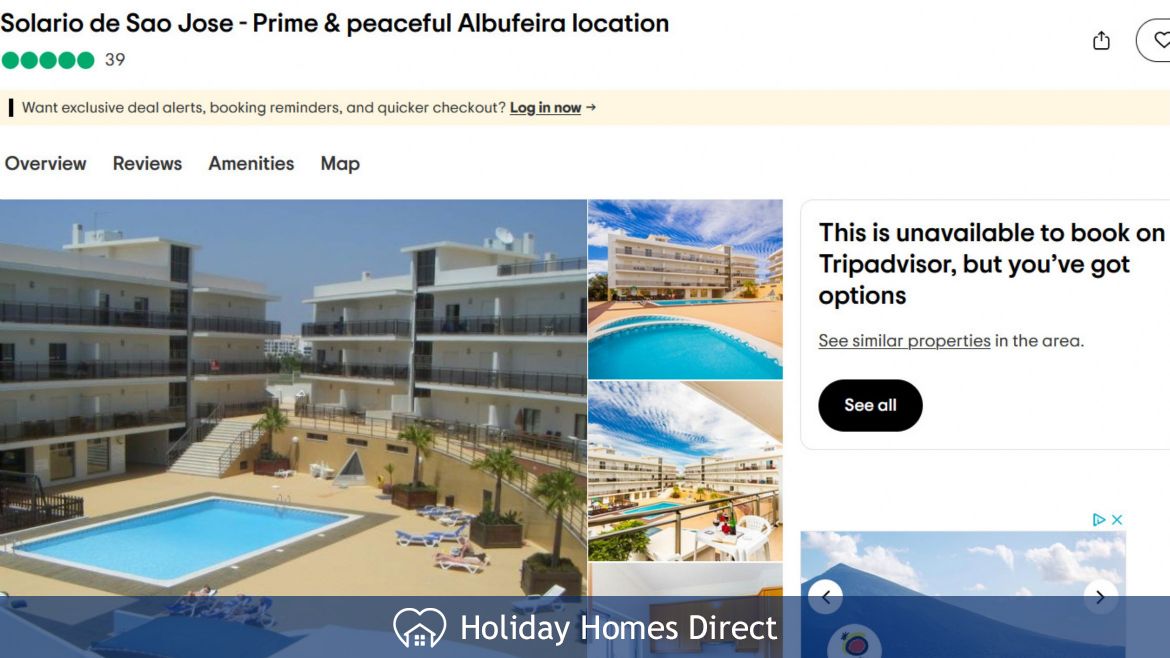The image size is (1170, 658).
Task: Select the Map tab
Action: [340, 163]
